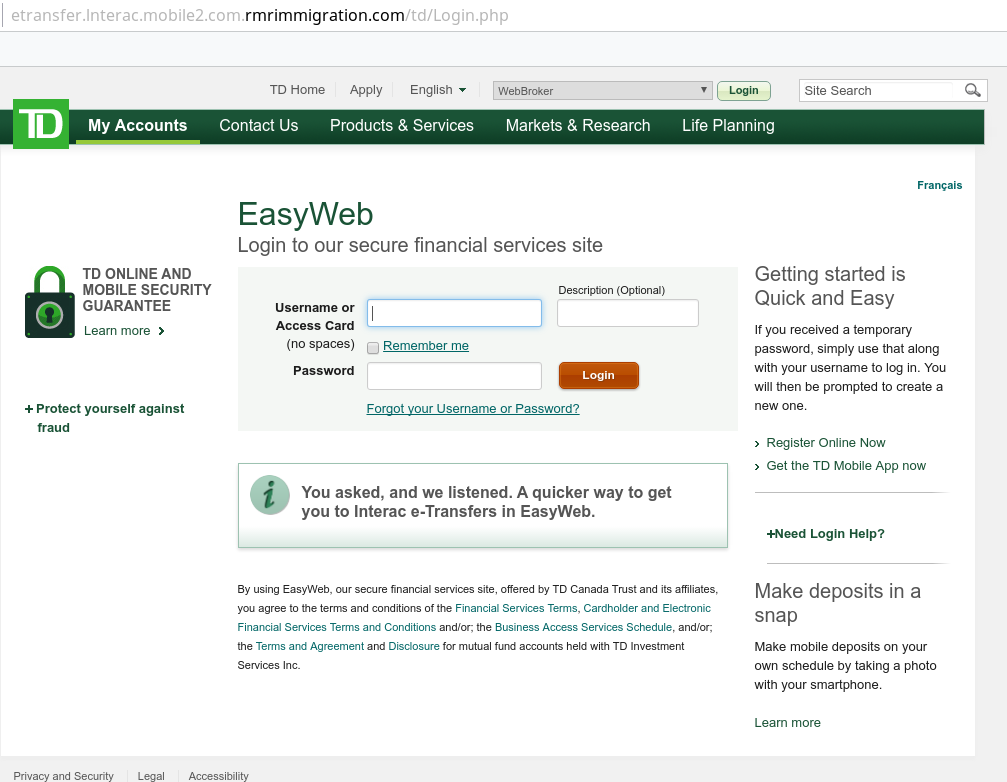The height and width of the screenshot is (782, 1007).
Task: Open Business Access Services Schedule link
Action: tap(583, 627)
